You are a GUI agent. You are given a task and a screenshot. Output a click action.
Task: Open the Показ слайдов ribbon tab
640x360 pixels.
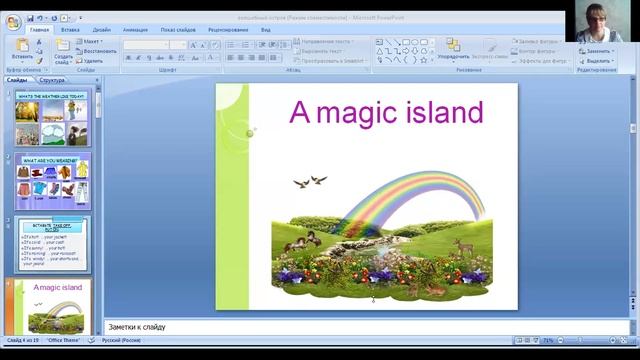tap(178, 30)
